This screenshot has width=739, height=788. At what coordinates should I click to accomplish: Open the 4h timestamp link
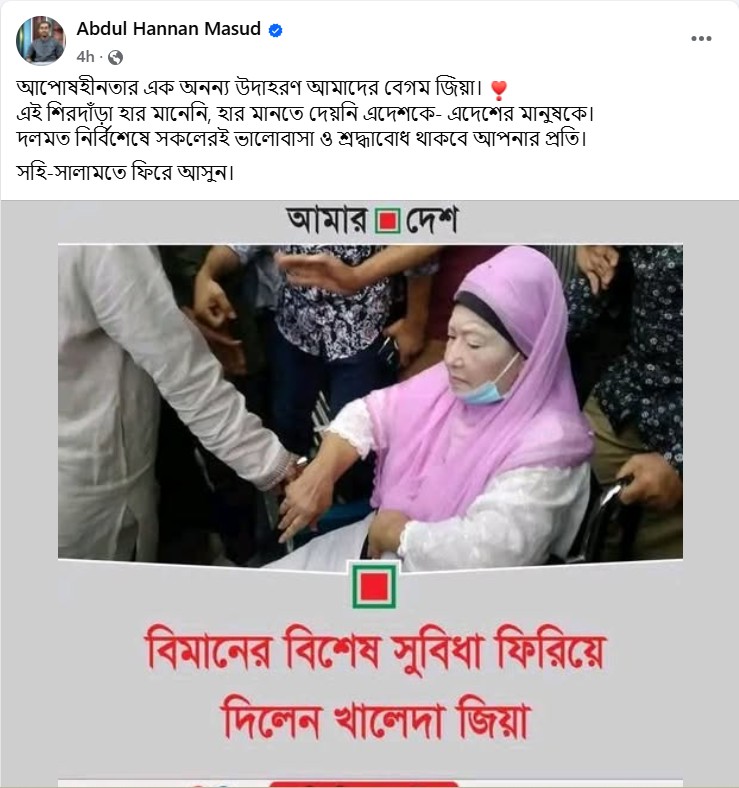tap(85, 57)
